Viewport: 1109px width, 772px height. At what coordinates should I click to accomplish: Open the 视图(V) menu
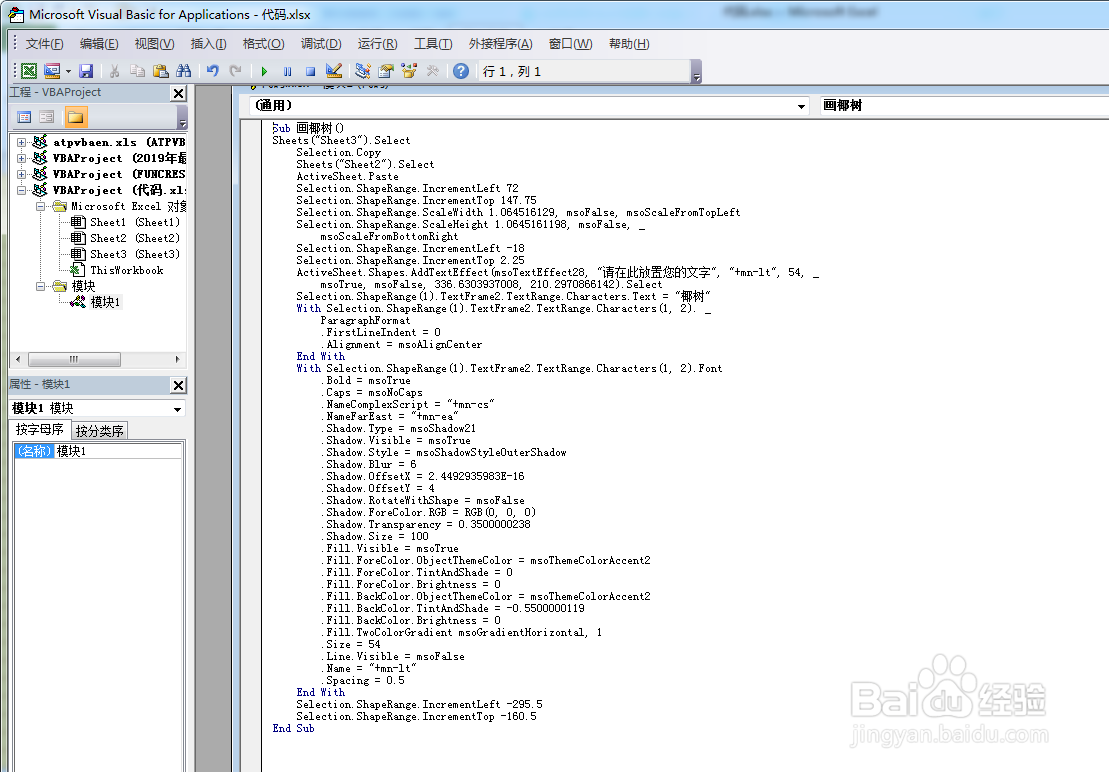tap(154, 44)
